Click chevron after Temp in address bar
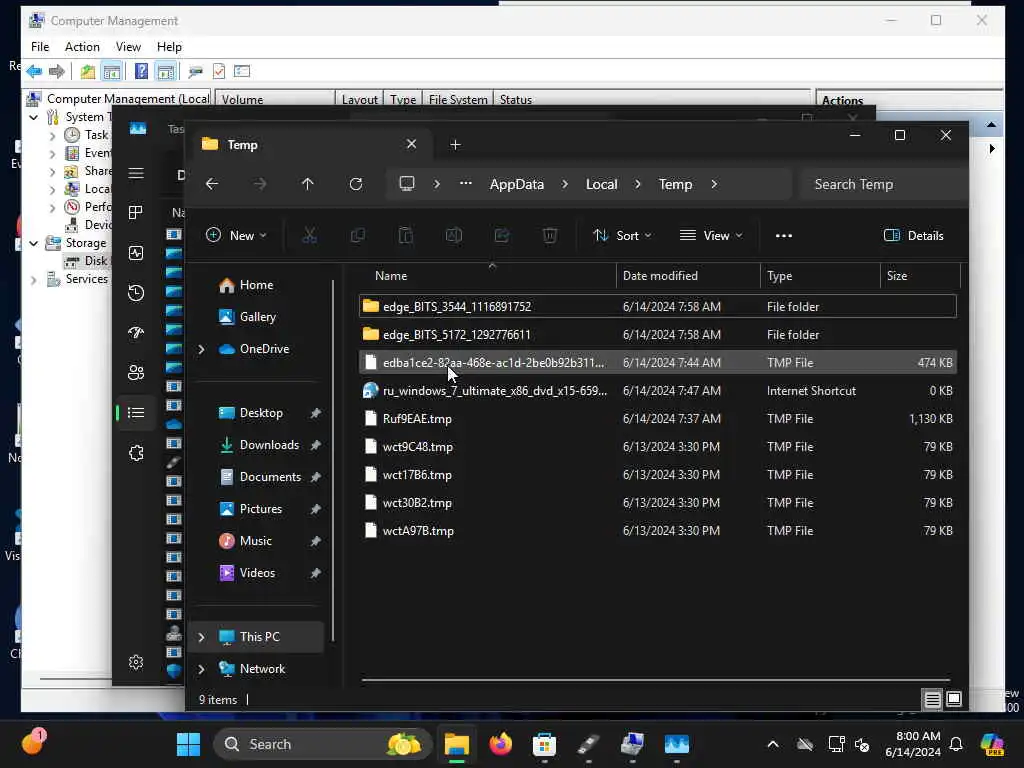 click(x=714, y=185)
